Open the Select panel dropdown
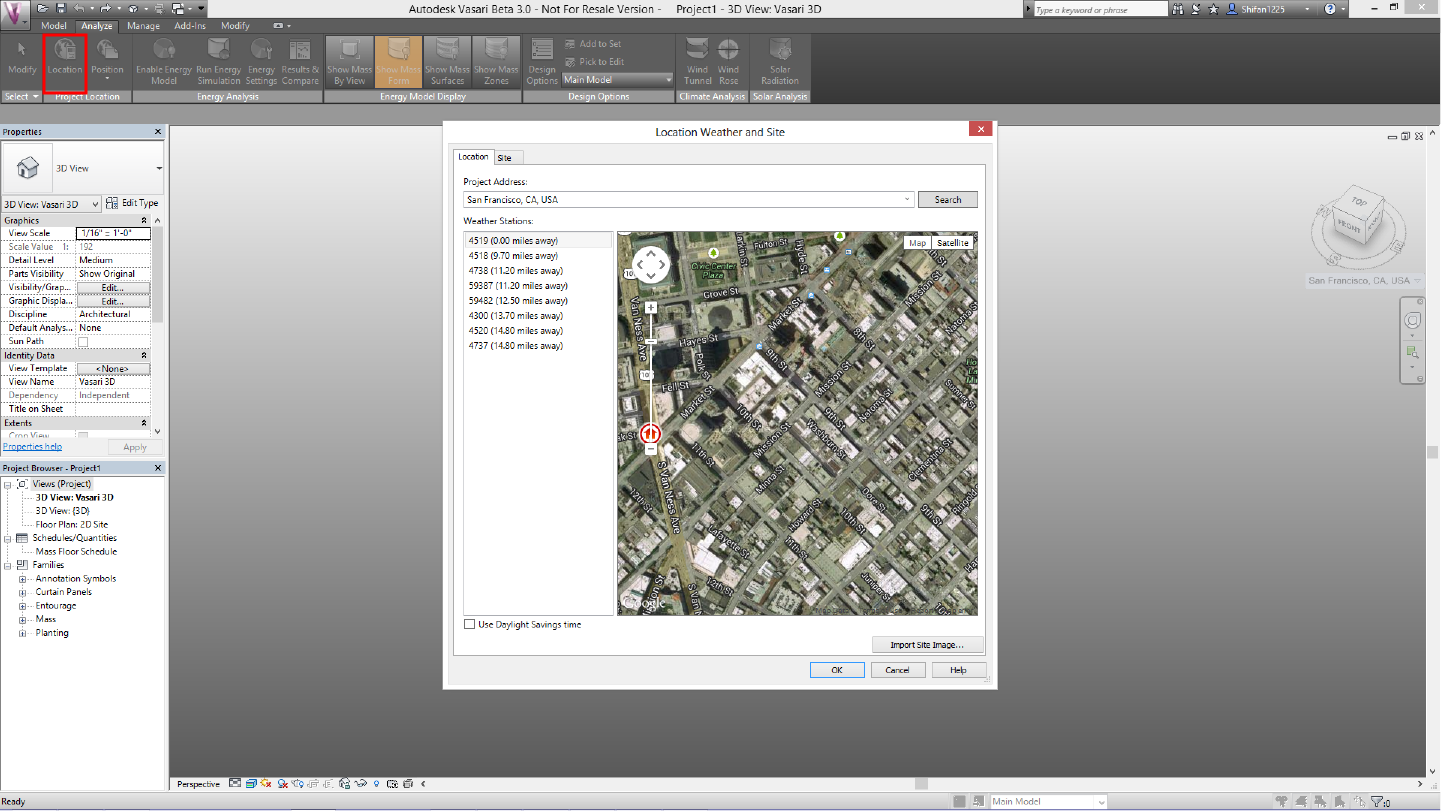The height and width of the screenshot is (811, 1441). [22, 96]
